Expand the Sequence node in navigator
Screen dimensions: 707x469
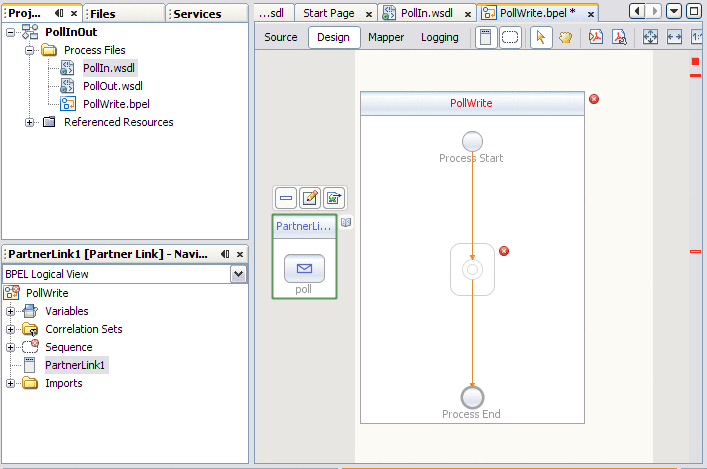pyautogui.click(x=10, y=347)
